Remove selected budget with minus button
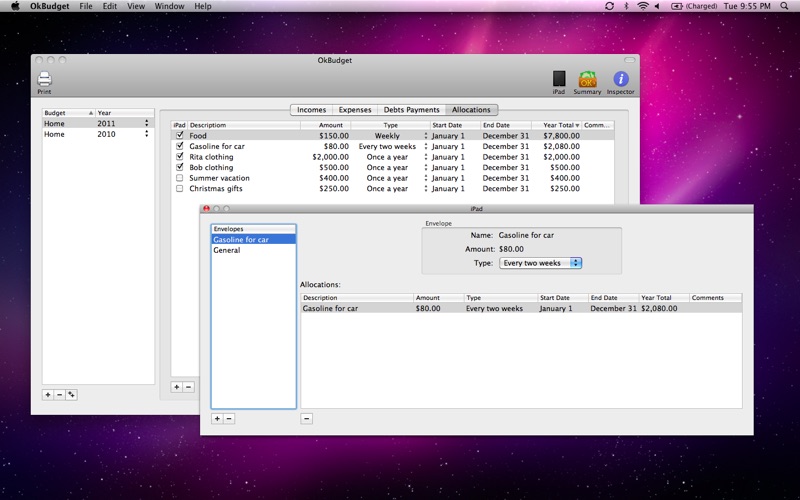The image size is (800, 500). point(59,394)
